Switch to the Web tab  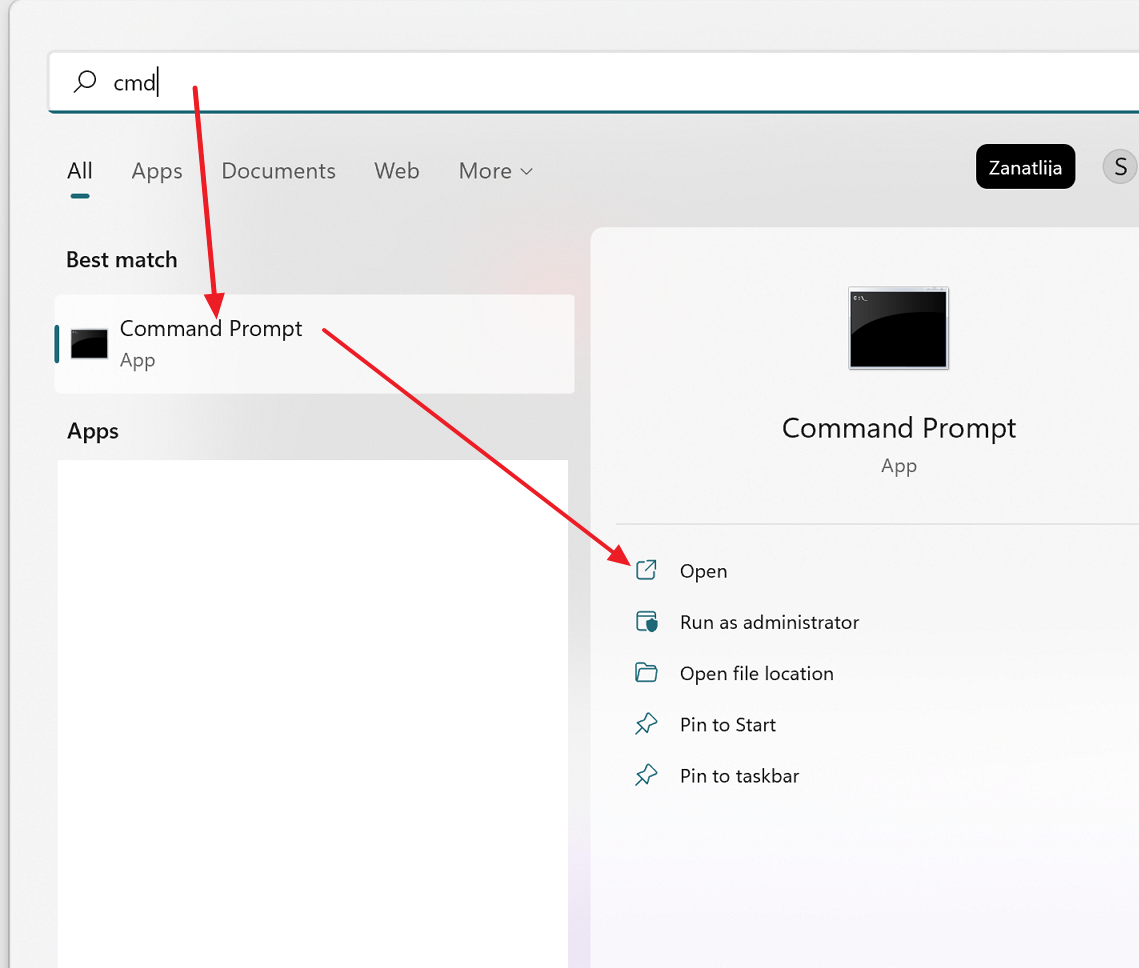point(397,171)
